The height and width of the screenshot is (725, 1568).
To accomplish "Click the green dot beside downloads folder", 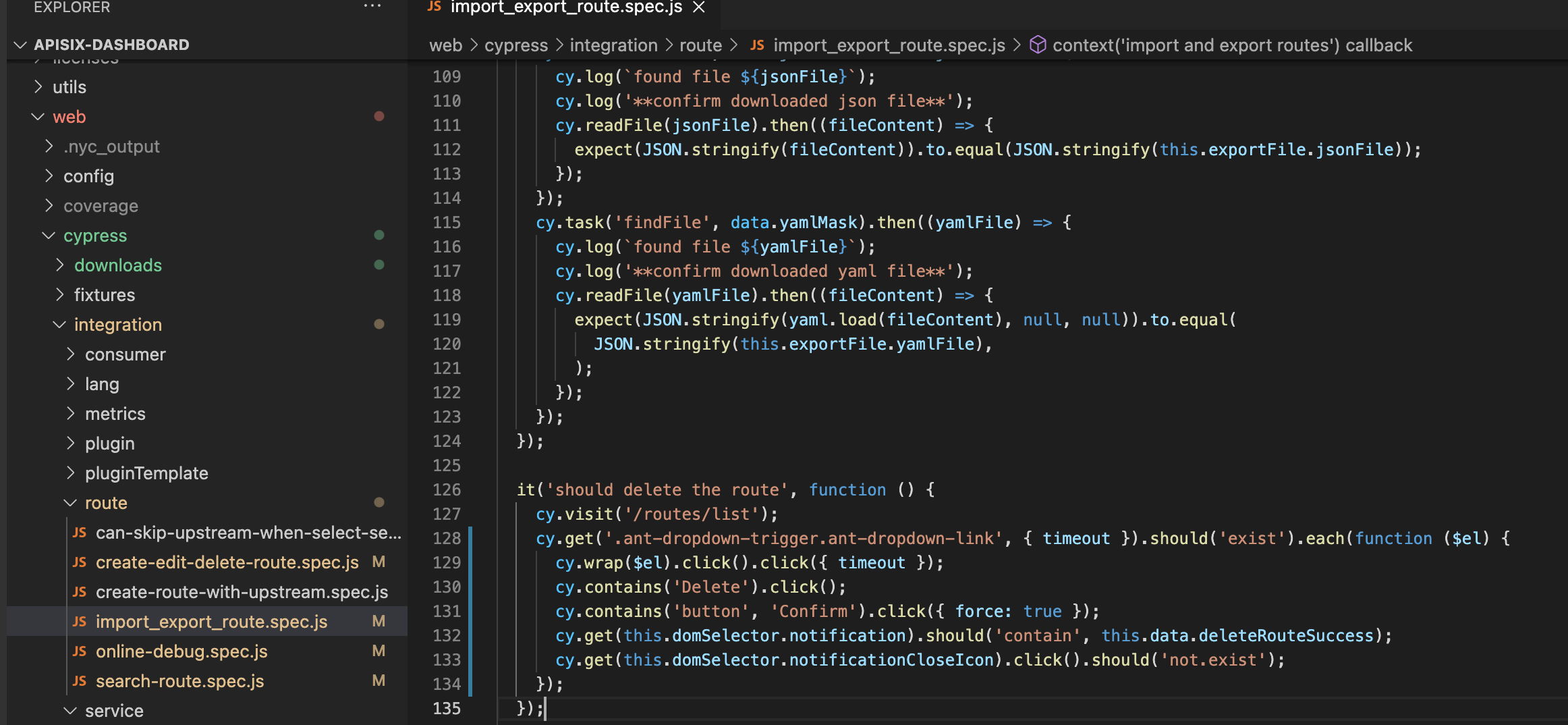I will point(379,265).
